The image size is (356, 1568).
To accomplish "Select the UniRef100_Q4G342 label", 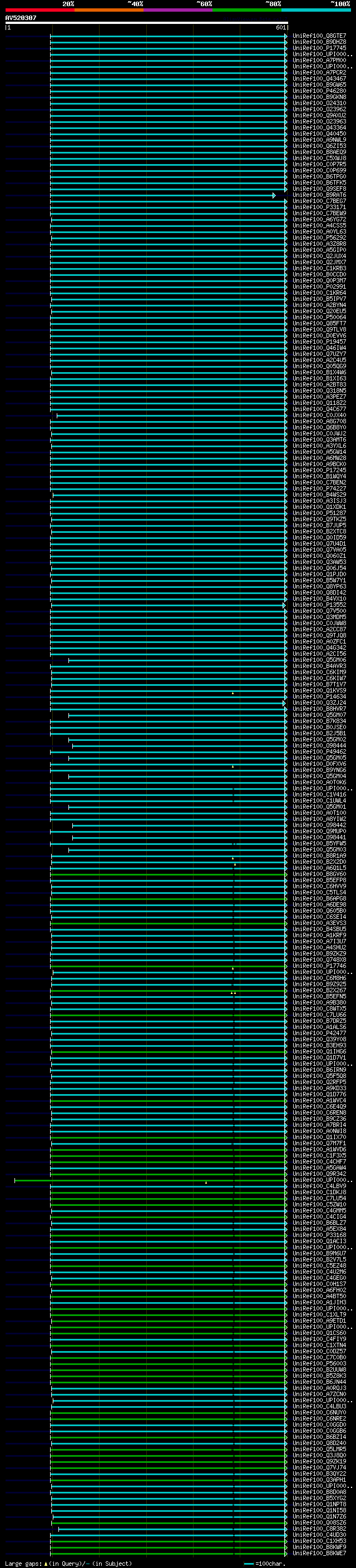I will [x=319, y=647].
